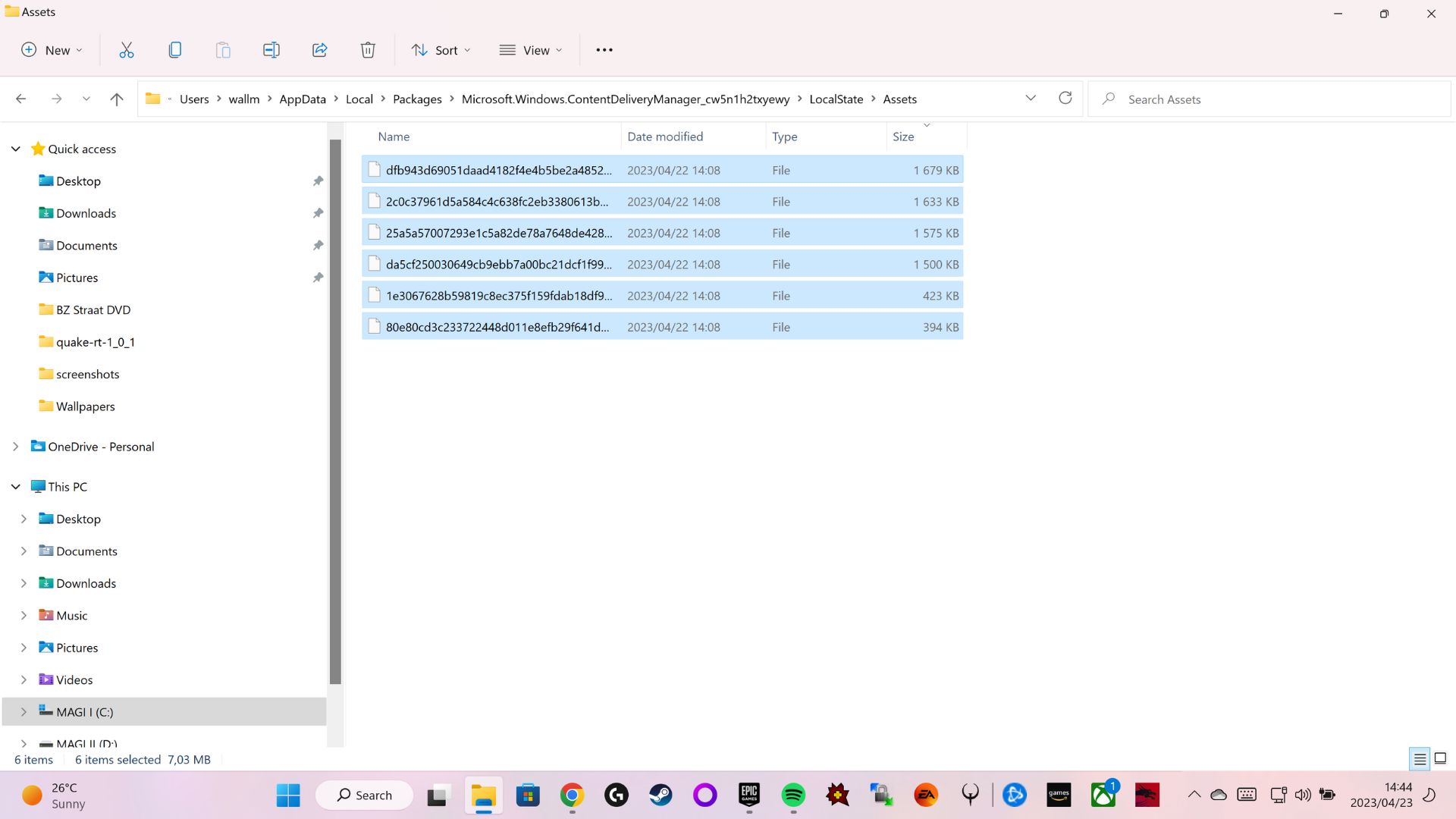
Task: Click the Back navigation button
Action: pos(20,98)
